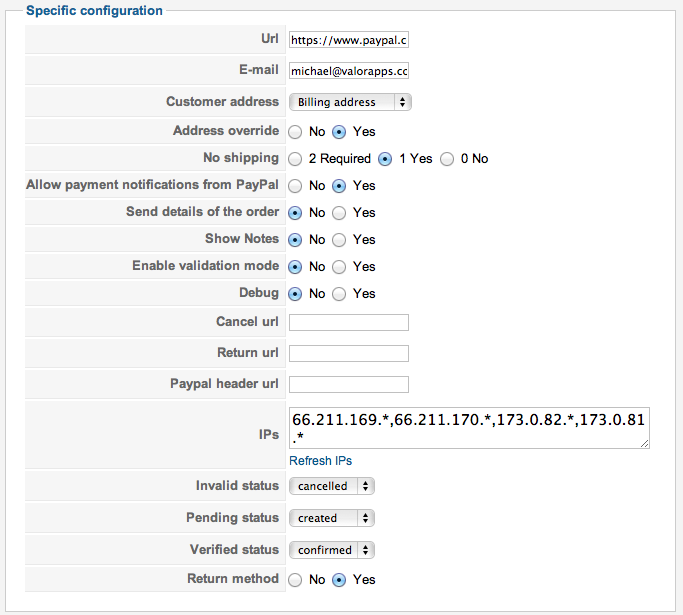The height and width of the screenshot is (615, 683).
Task: Focus the Url input field
Action: pyautogui.click(x=348, y=40)
